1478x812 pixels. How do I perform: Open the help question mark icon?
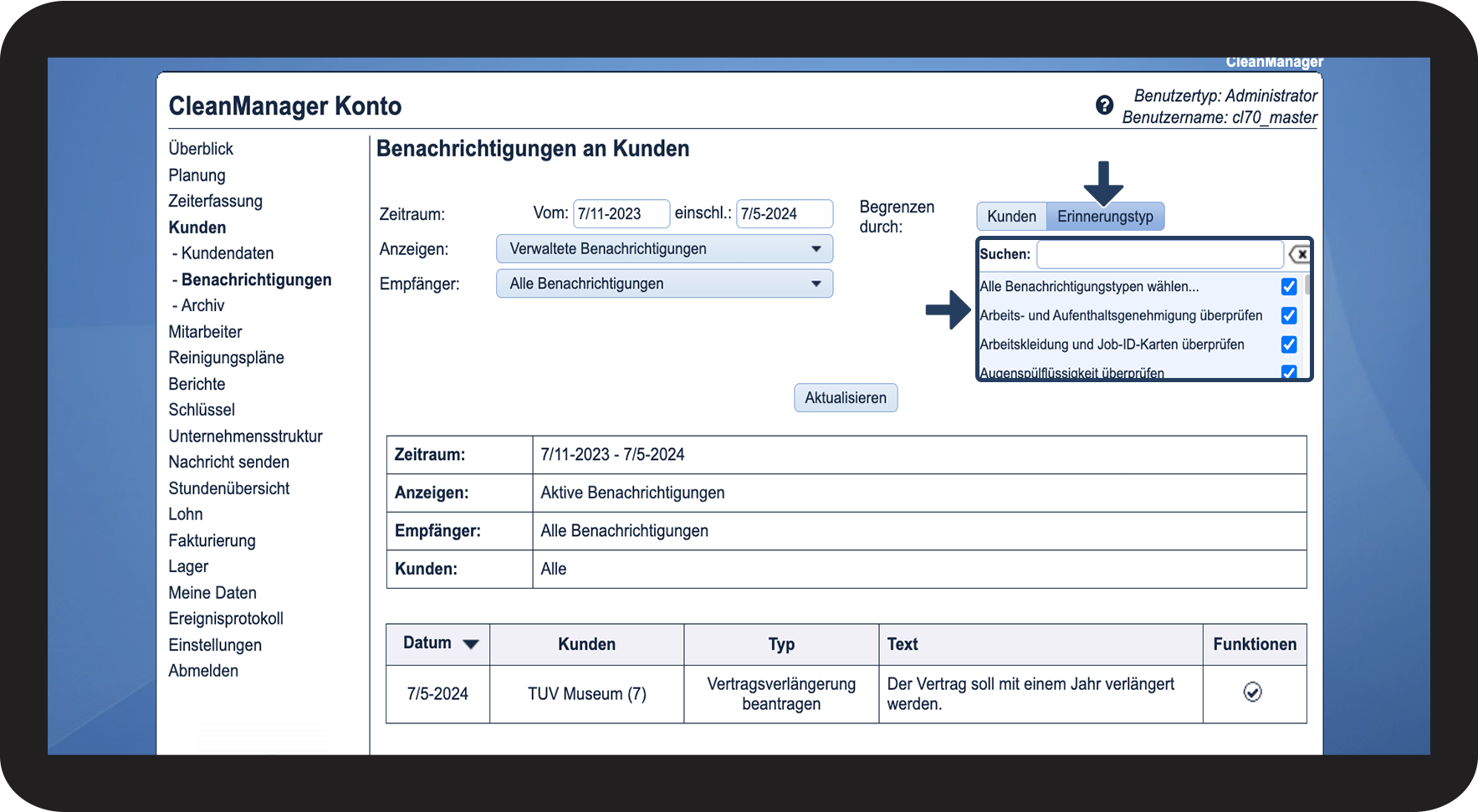pos(1104,105)
